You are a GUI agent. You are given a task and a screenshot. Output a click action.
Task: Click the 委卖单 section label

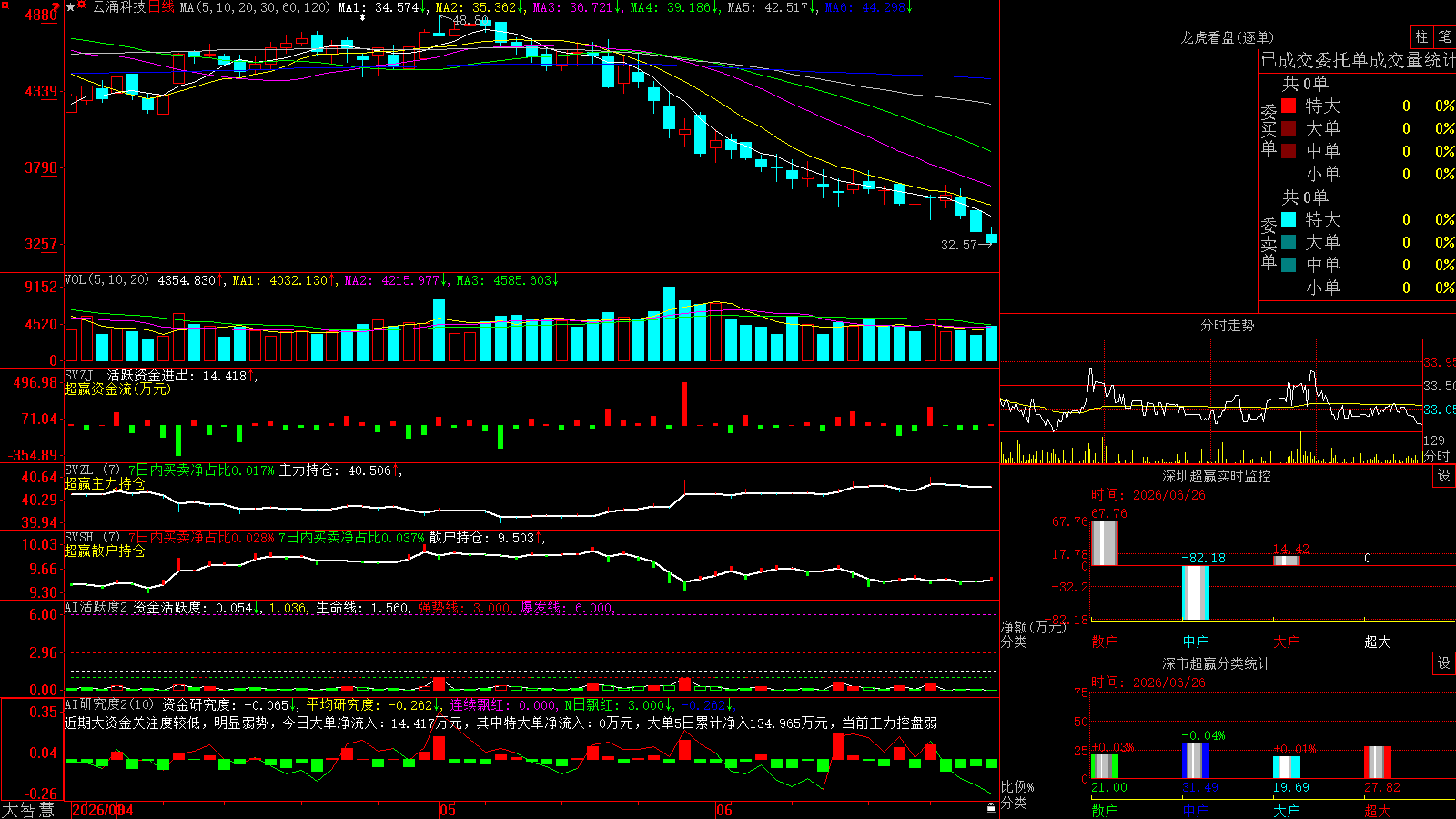[1269, 243]
